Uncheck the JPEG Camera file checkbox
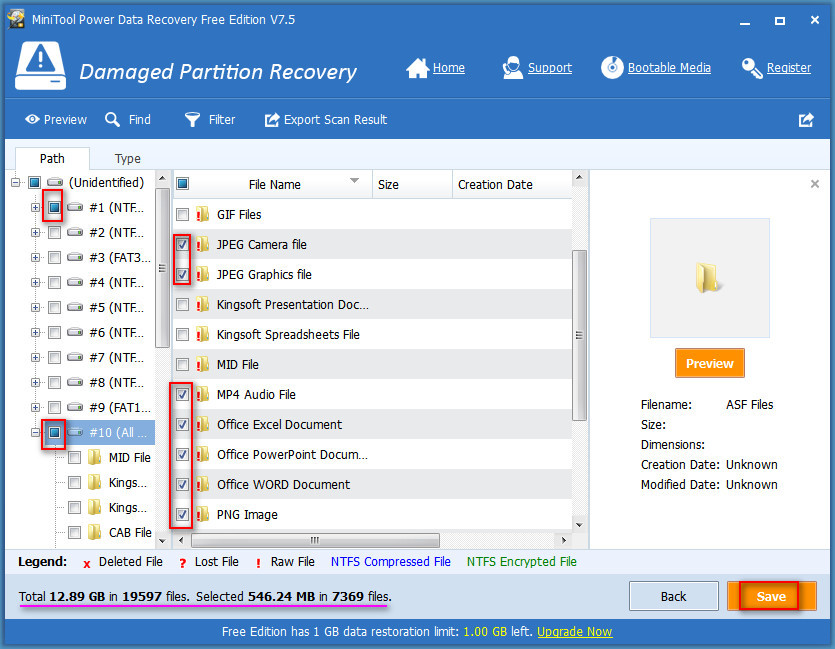Viewport: 835px width, 649px height. coord(182,244)
